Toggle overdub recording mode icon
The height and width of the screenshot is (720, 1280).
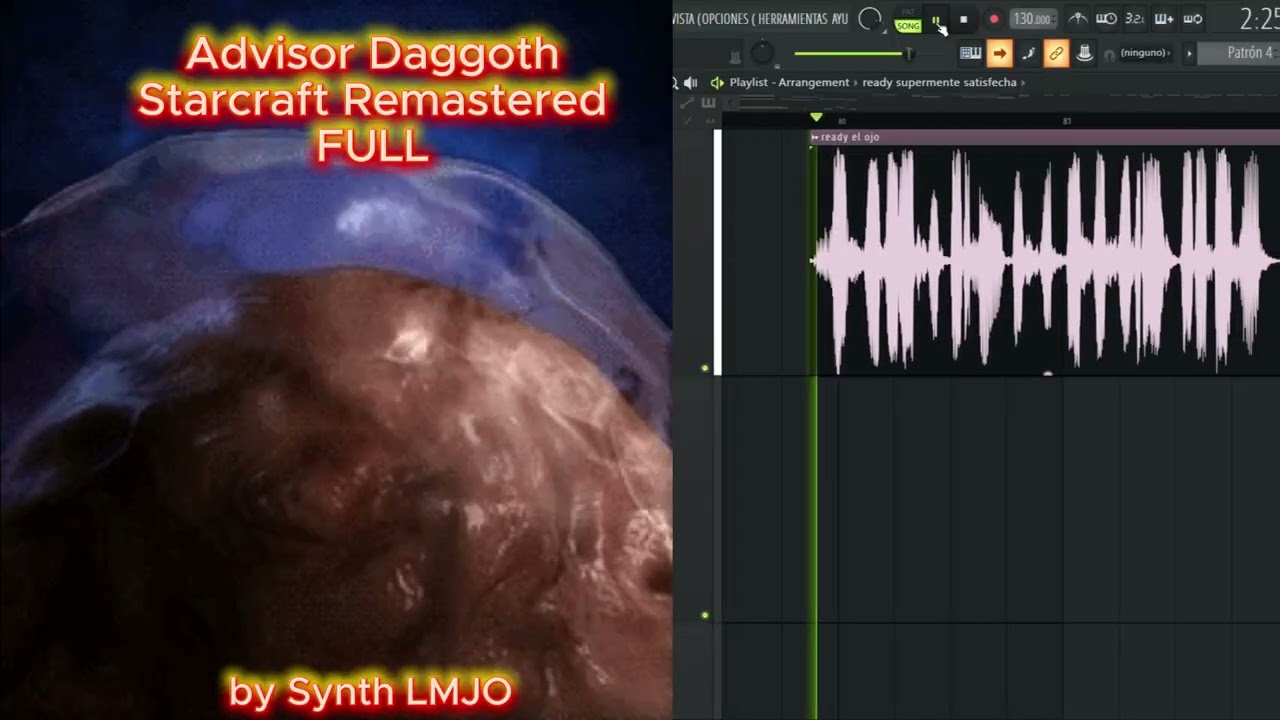coord(1164,19)
